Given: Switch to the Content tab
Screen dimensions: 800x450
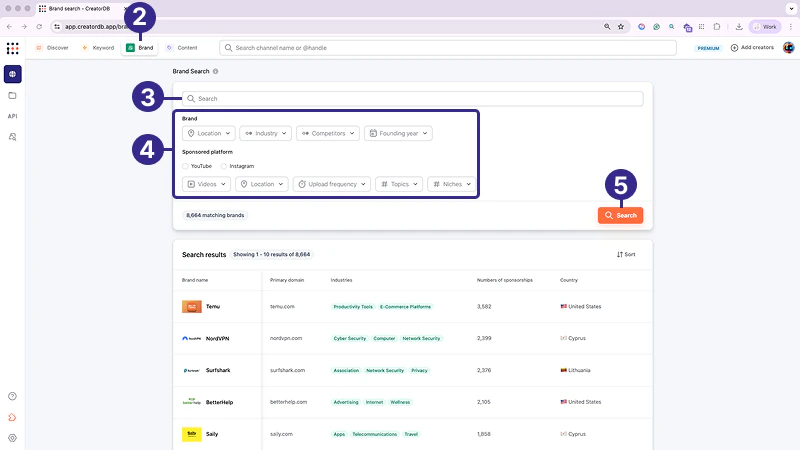Looking at the screenshot, I should [182, 48].
